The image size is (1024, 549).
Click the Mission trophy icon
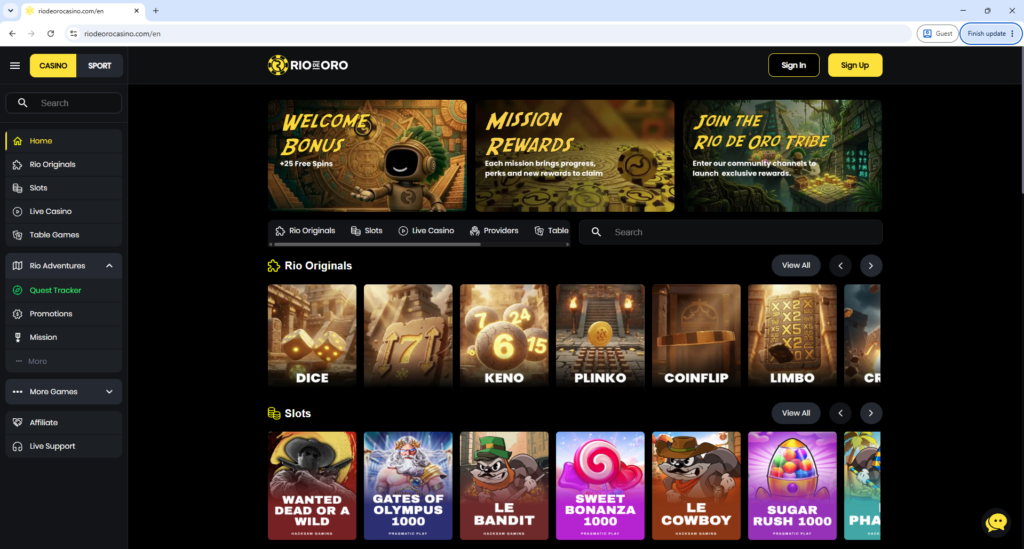pyautogui.click(x=18, y=337)
